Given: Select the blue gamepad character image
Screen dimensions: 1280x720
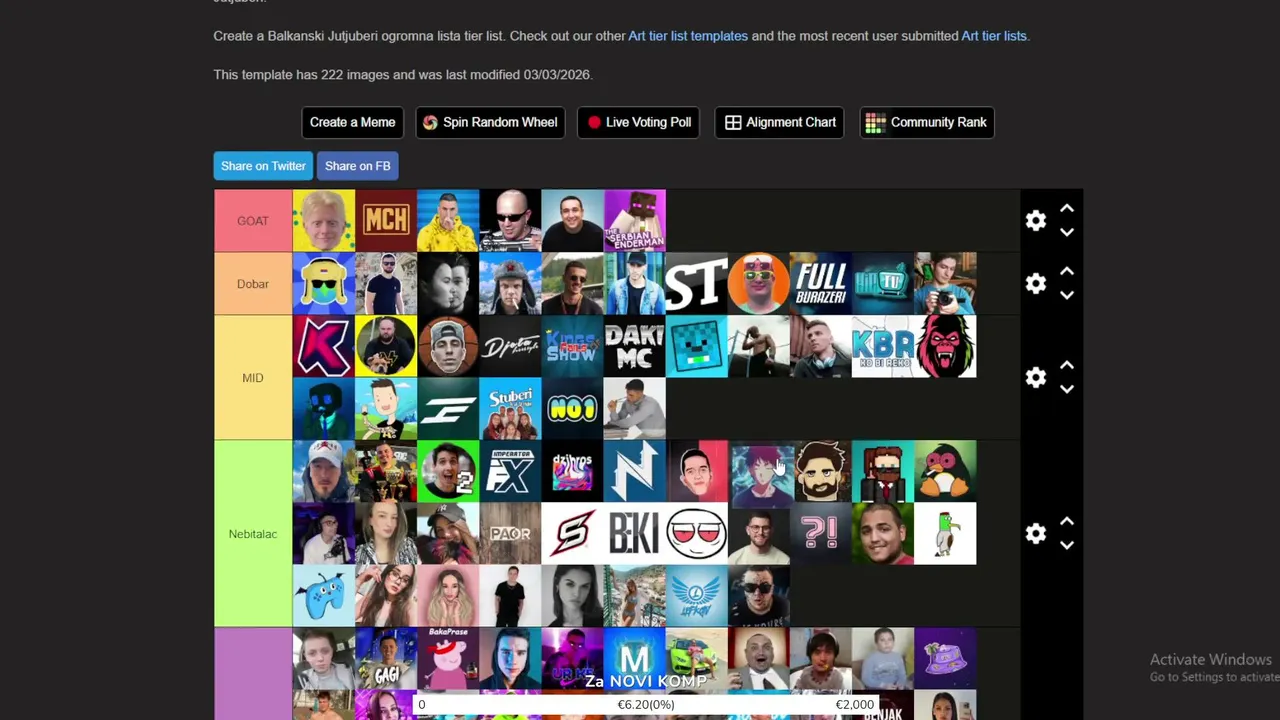Looking at the screenshot, I should (324, 596).
